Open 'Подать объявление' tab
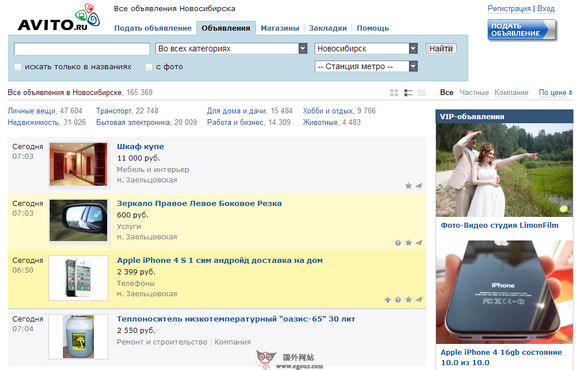 [153, 28]
